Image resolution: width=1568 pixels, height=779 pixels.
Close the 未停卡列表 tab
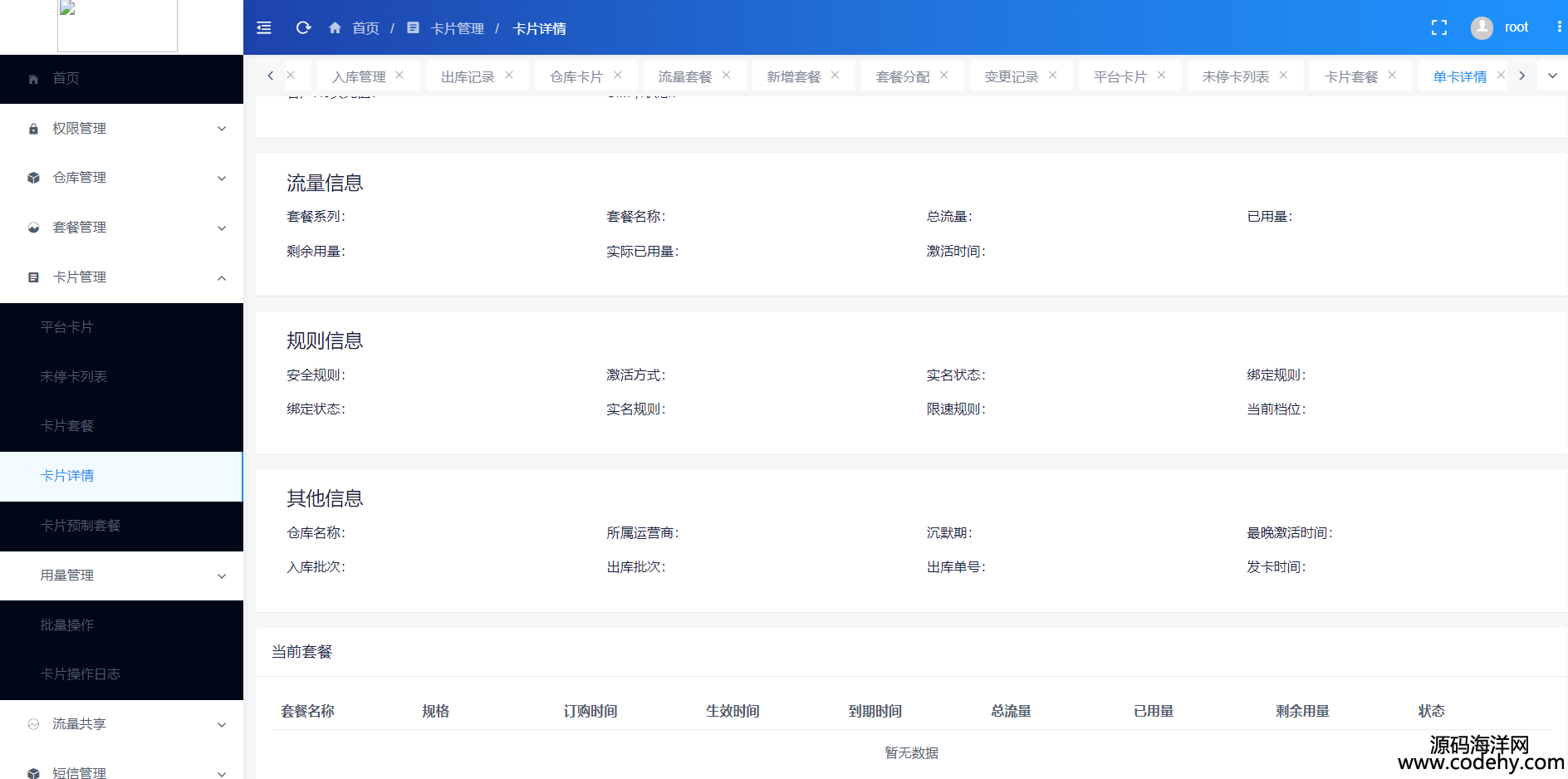[x=1284, y=75]
